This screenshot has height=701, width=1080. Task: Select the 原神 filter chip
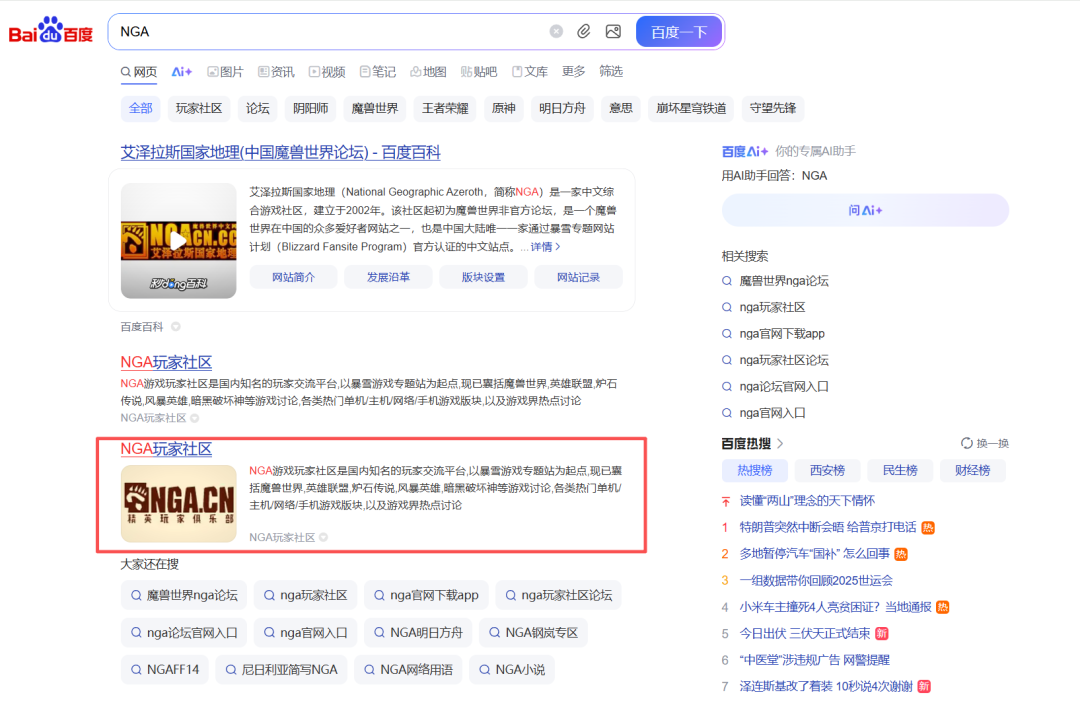pyautogui.click(x=503, y=108)
